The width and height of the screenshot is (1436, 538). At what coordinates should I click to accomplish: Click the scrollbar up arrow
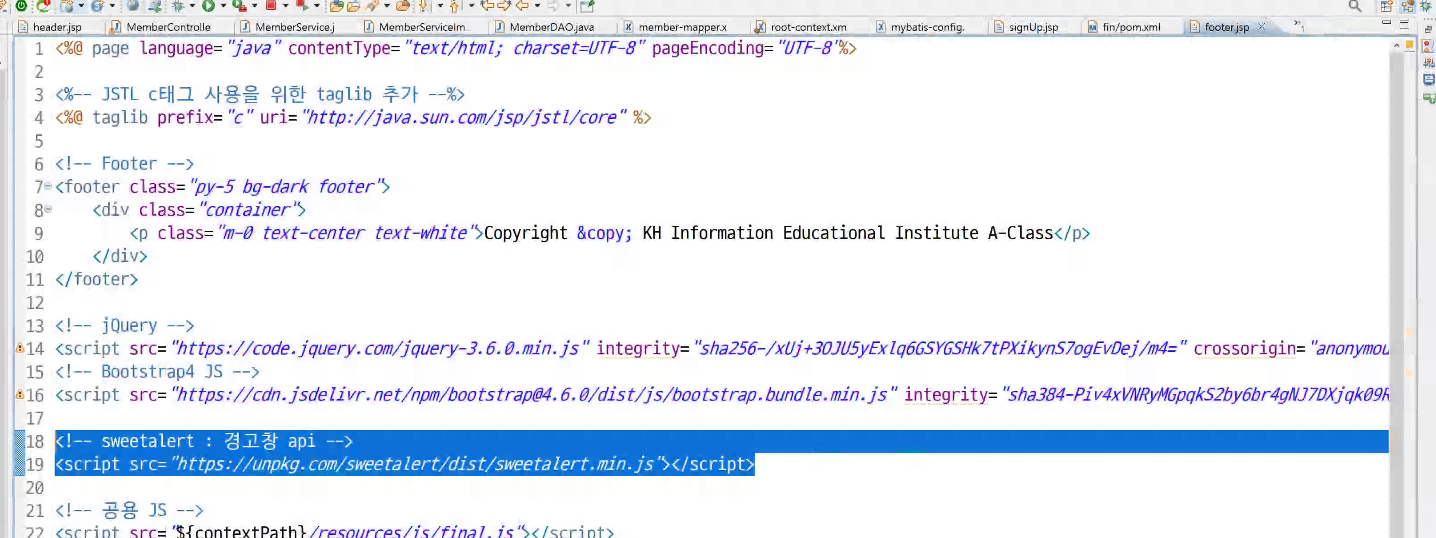[x=1396, y=45]
